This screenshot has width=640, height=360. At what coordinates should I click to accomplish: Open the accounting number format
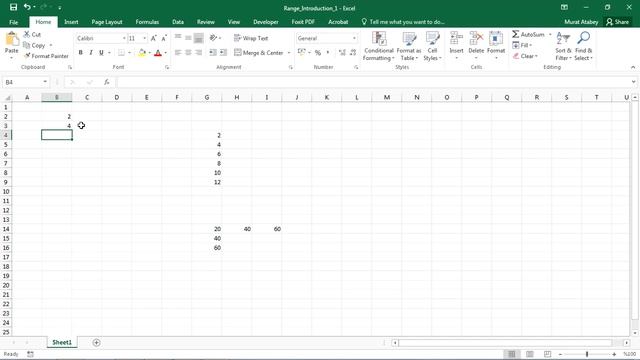click(x=301, y=53)
